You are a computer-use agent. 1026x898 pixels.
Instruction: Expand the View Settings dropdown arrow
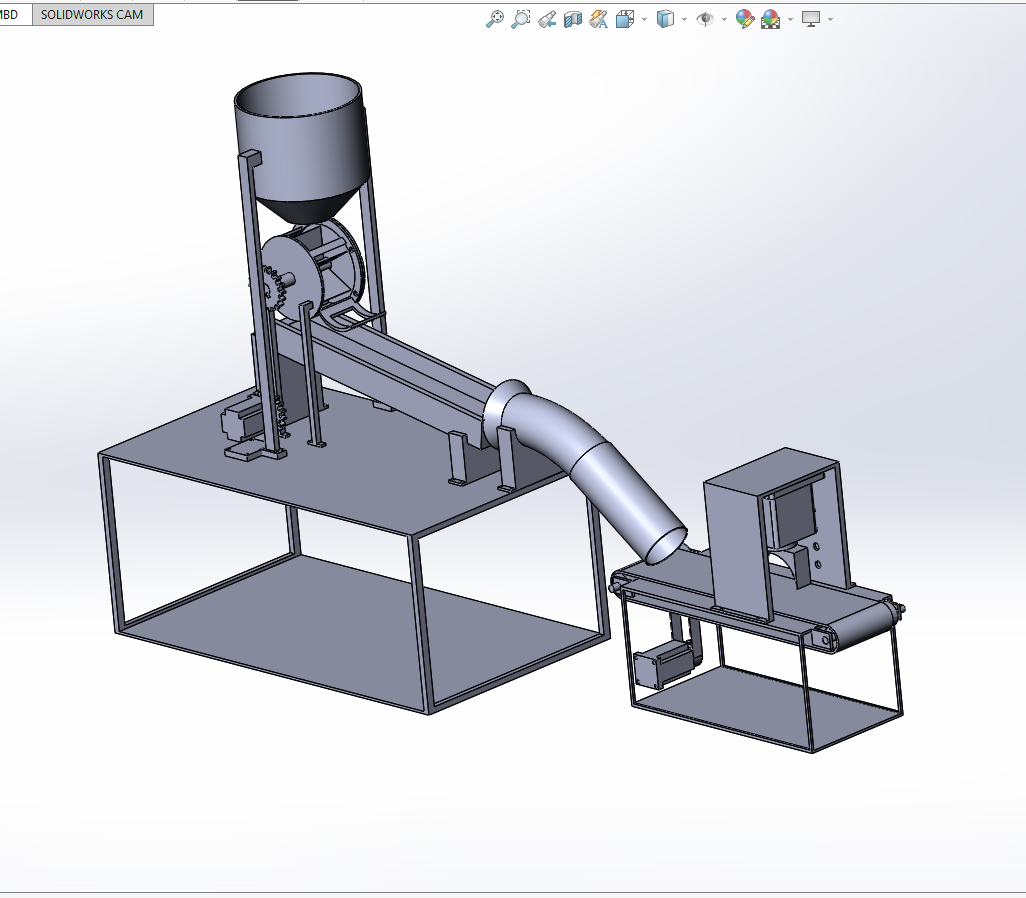coord(830,20)
